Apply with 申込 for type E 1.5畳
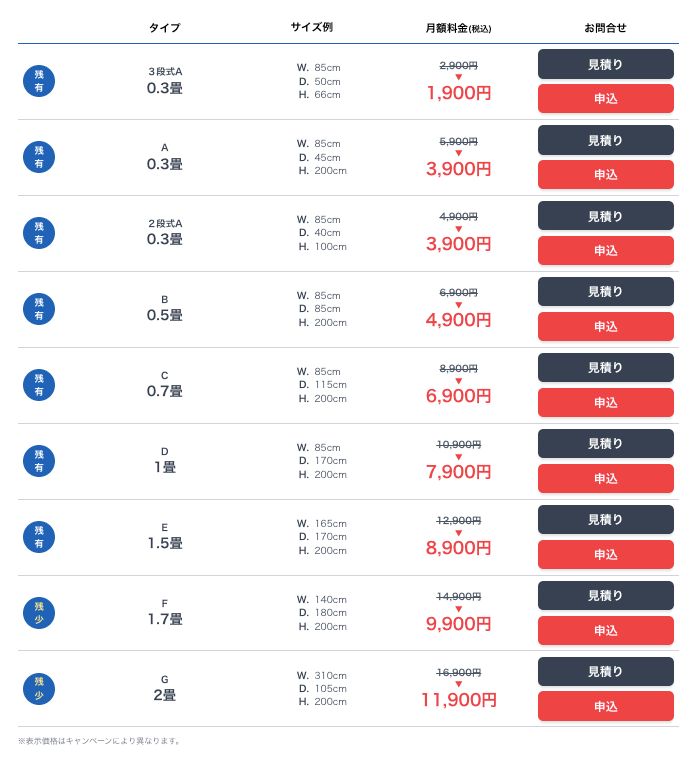The image size is (695, 768). pyautogui.click(x=605, y=555)
